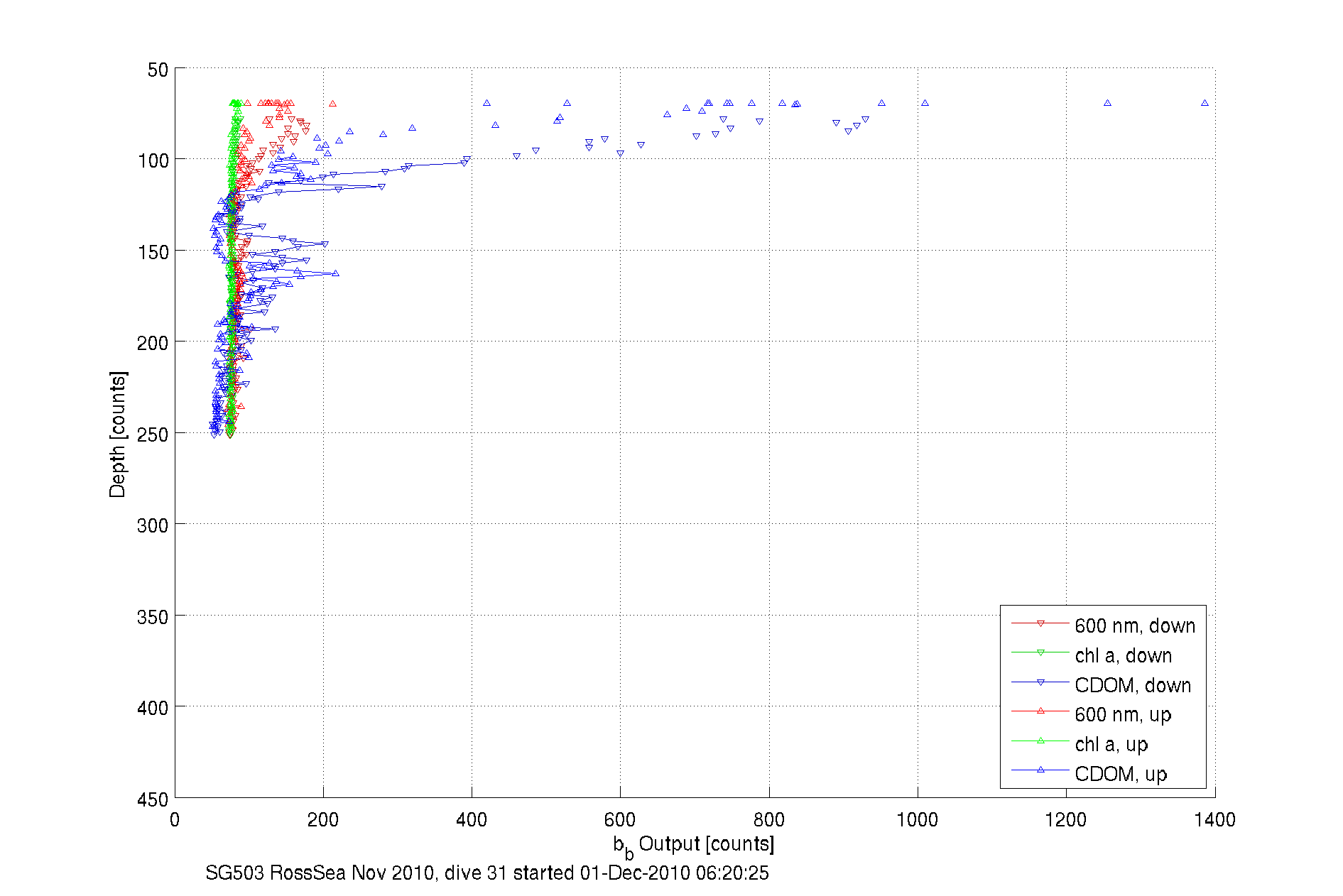Select the 'chl a, down' legend label

1123,656
